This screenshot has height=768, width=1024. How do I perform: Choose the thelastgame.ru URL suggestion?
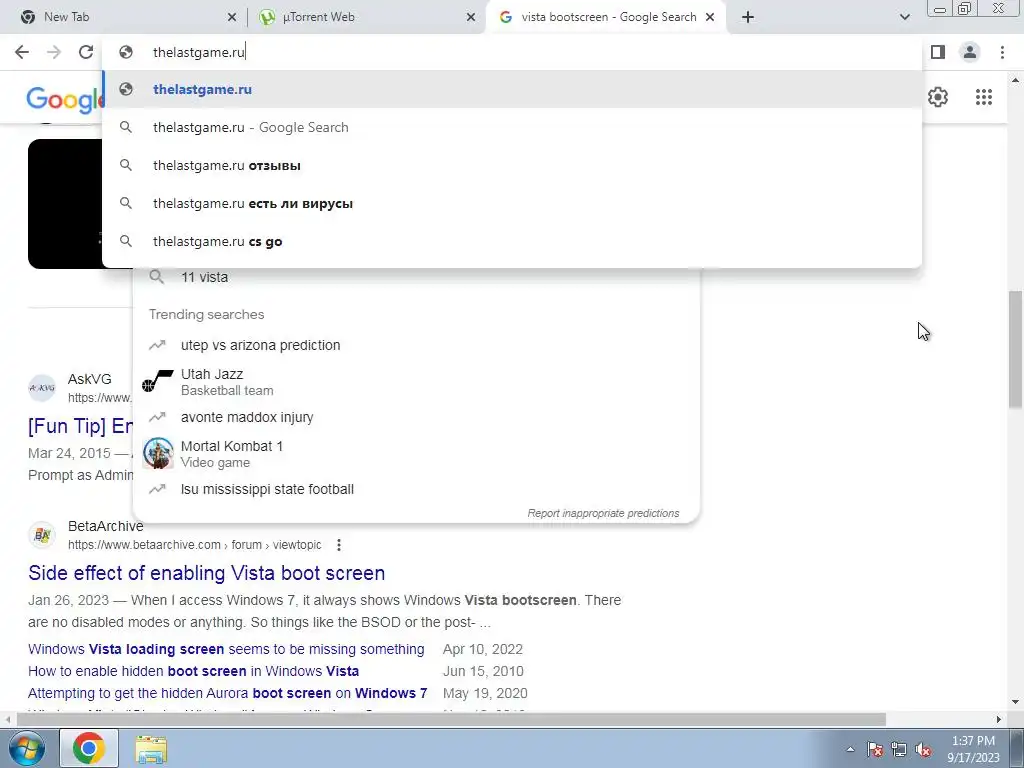coord(512,89)
